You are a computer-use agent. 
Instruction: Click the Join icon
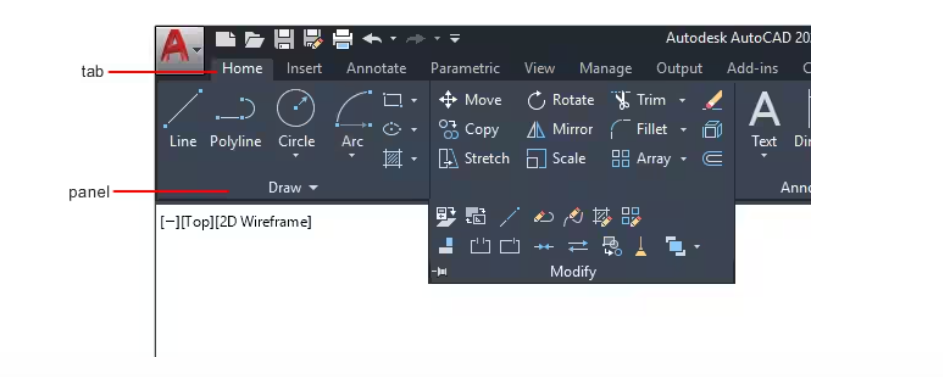pyautogui.click(x=544, y=247)
